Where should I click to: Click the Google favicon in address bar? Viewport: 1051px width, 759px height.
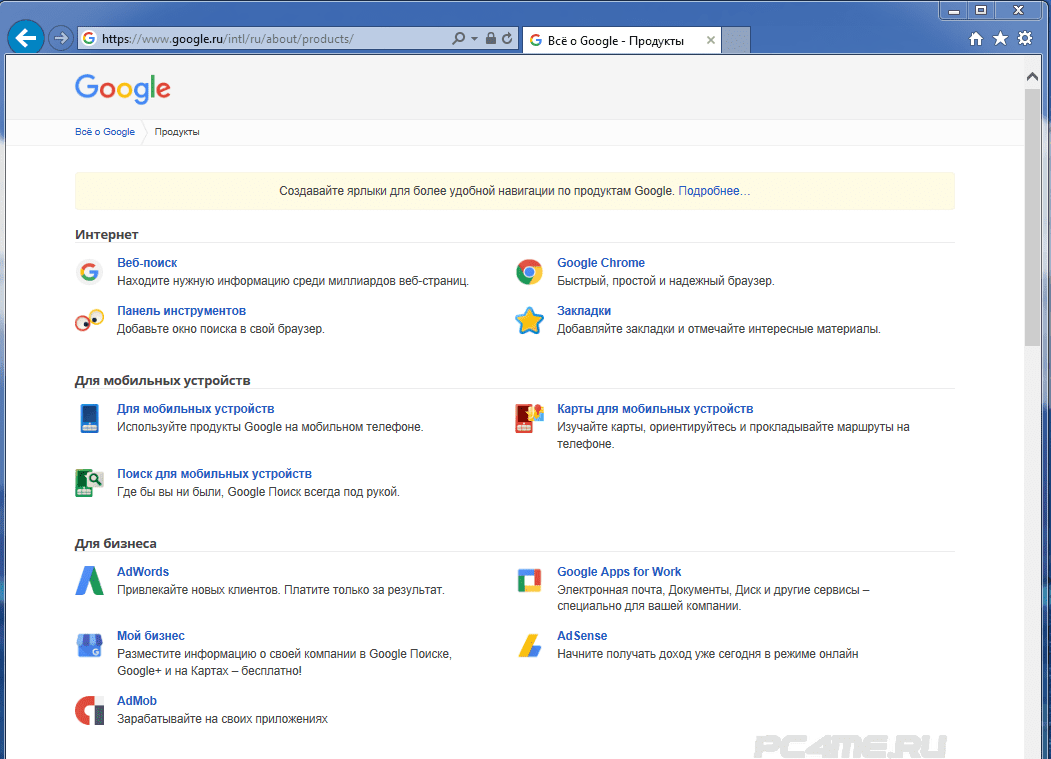pos(89,38)
